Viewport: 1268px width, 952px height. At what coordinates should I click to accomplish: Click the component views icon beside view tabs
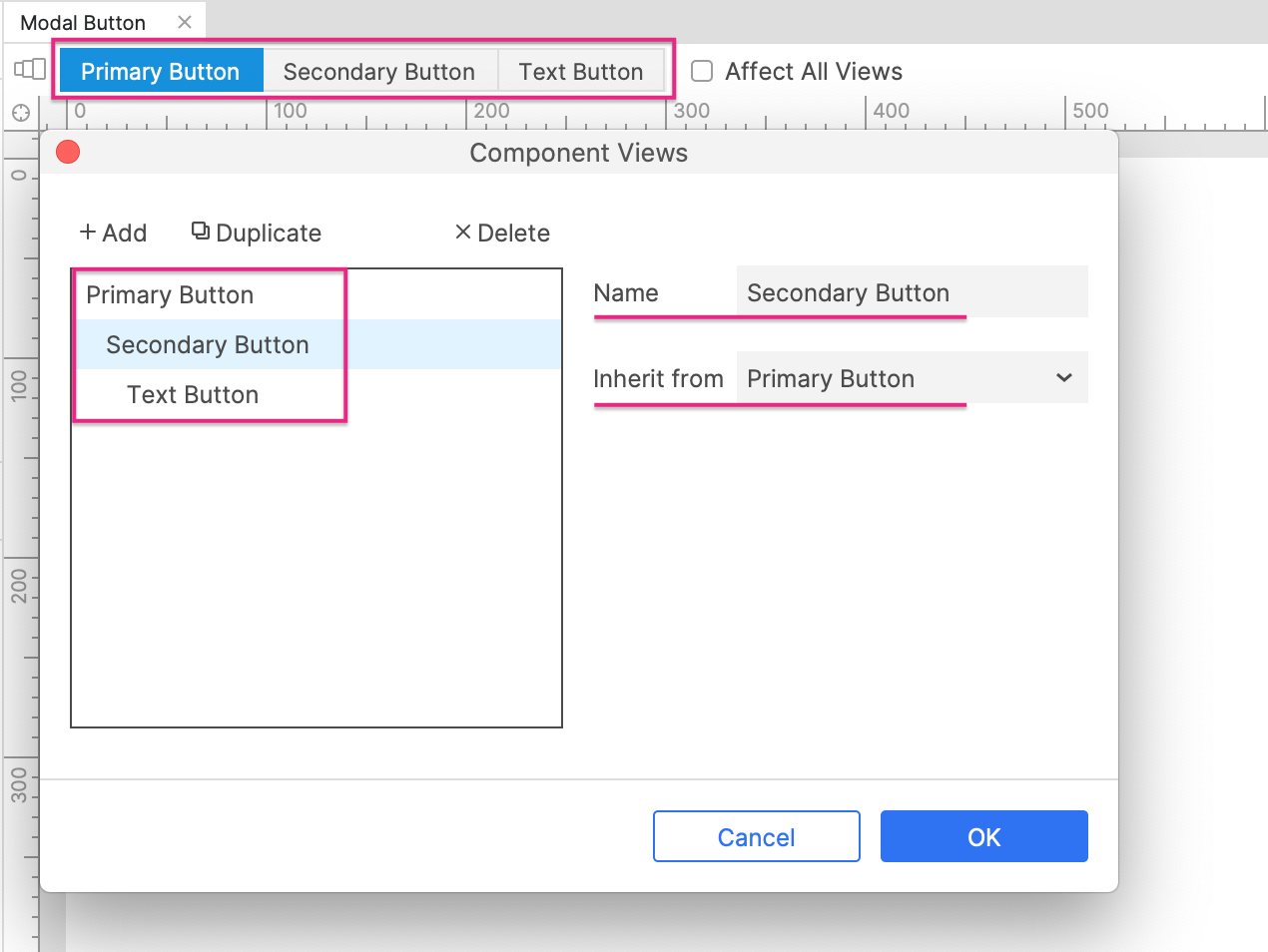[30, 69]
